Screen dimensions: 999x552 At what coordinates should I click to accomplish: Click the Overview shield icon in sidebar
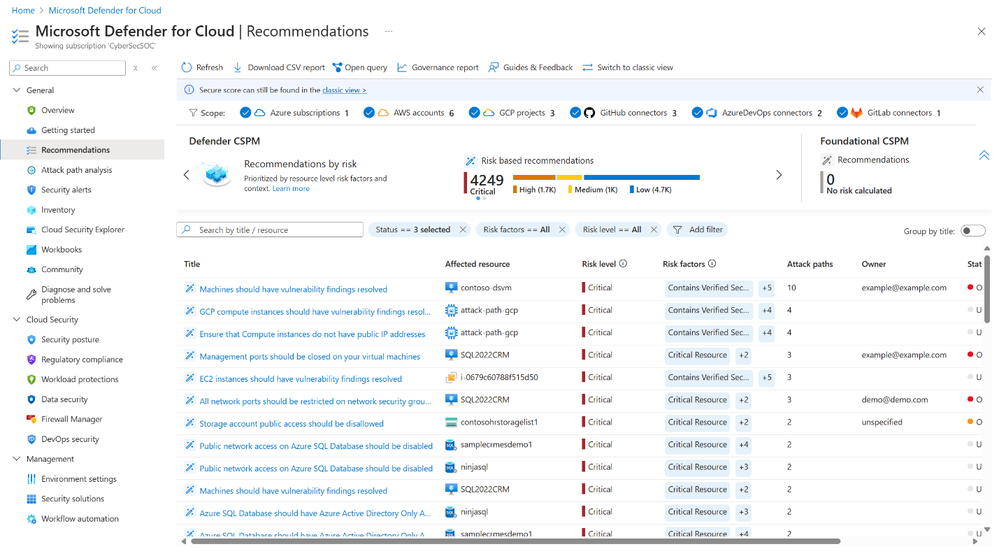(x=31, y=110)
